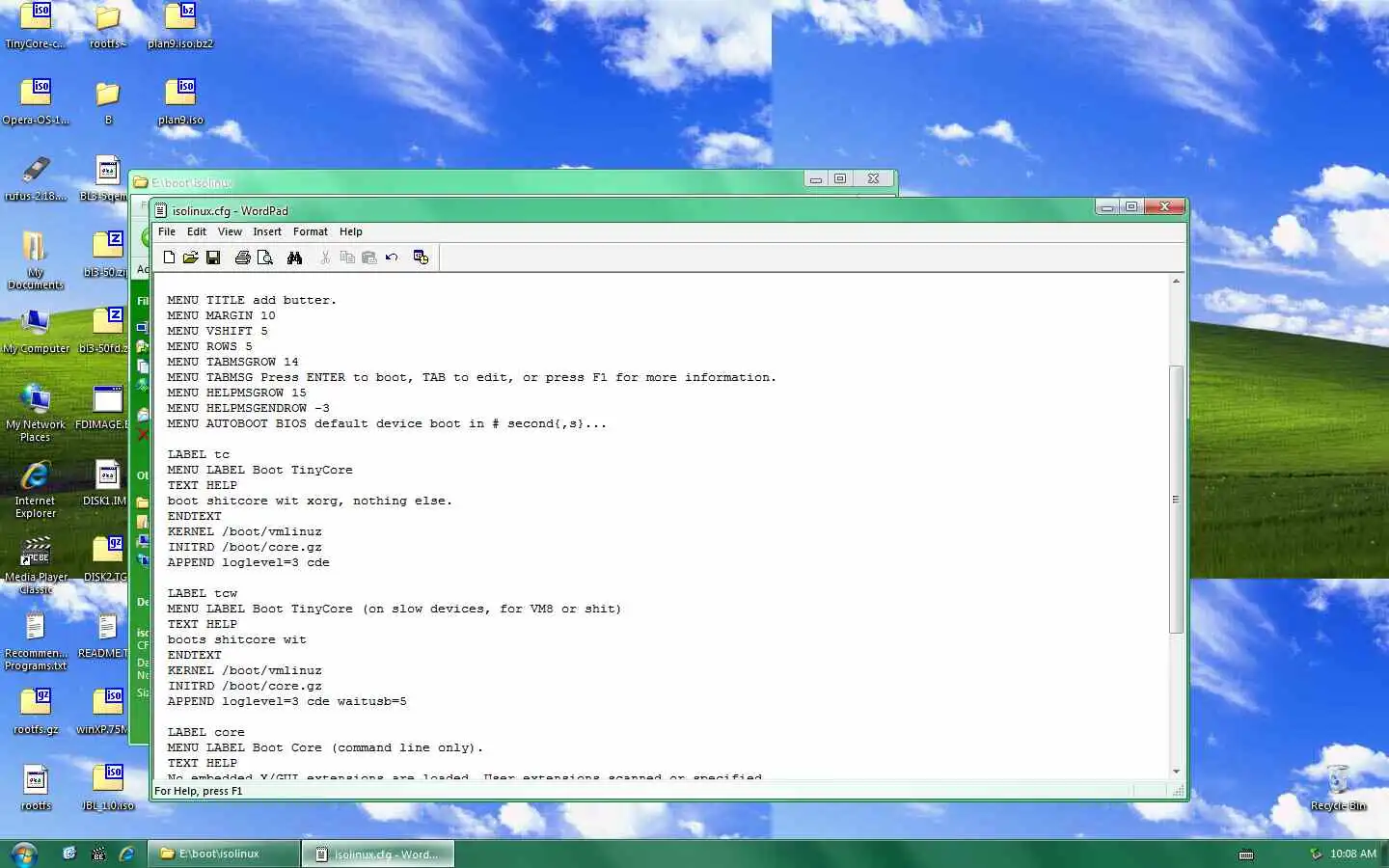Screen dimensions: 1389x868
Task: Click the Undo arrow icon
Action: pos(392,258)
